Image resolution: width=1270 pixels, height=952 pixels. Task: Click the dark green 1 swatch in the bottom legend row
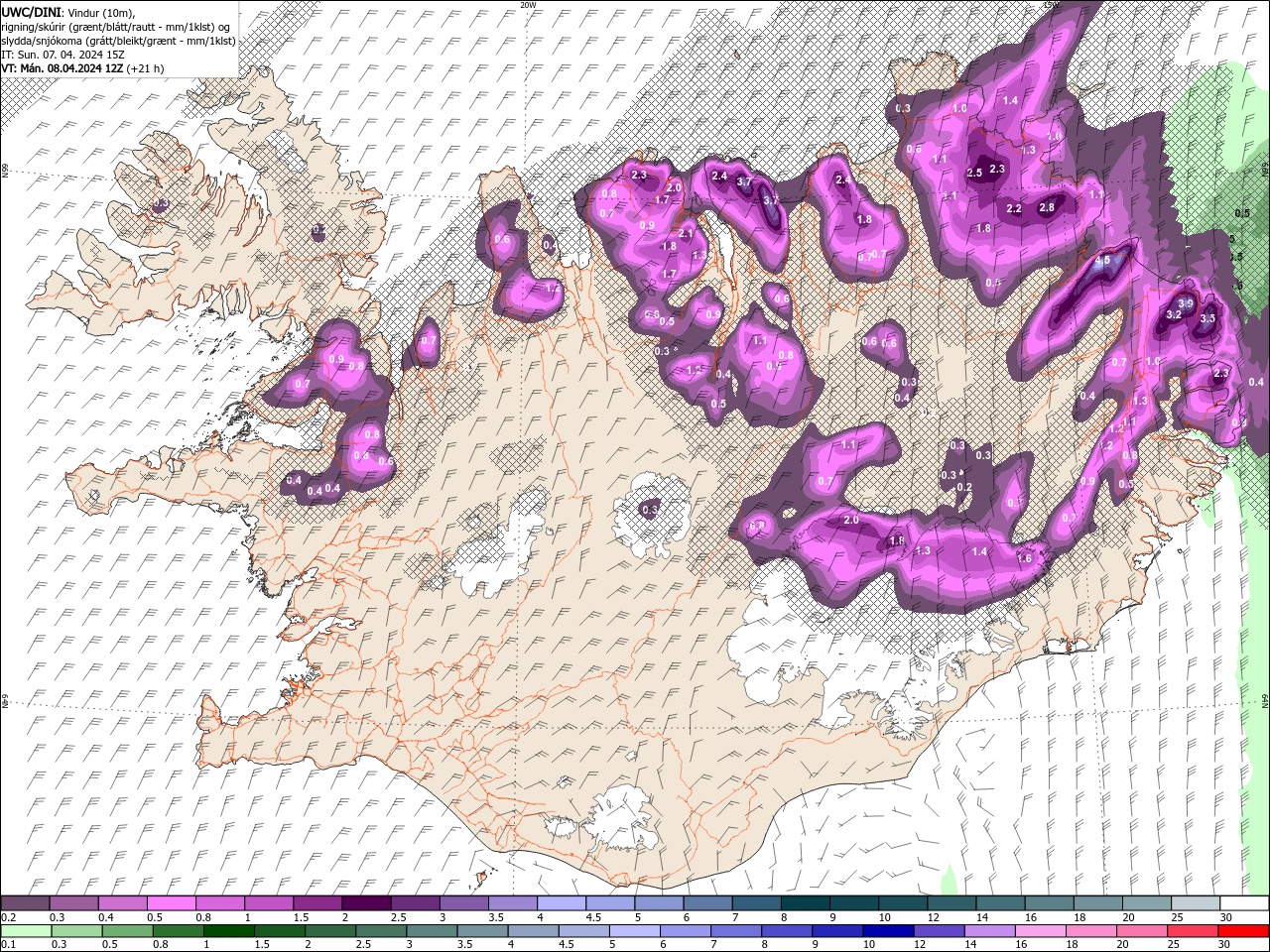(228, 930)
